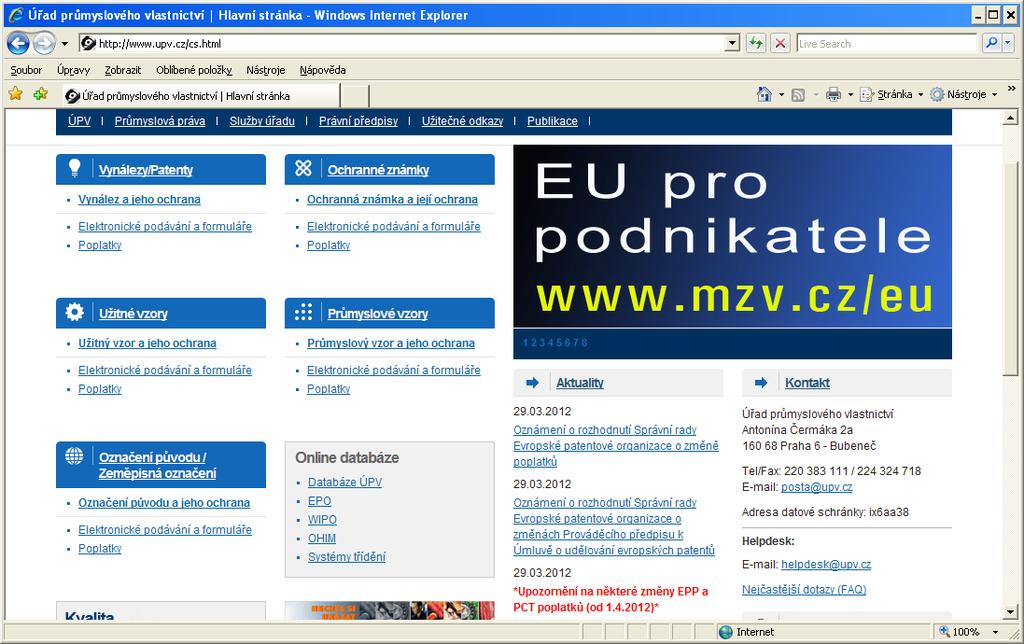Click the arrow icon beside Aktuality
The image size is (1024, 644).
[x=532, y=383]
